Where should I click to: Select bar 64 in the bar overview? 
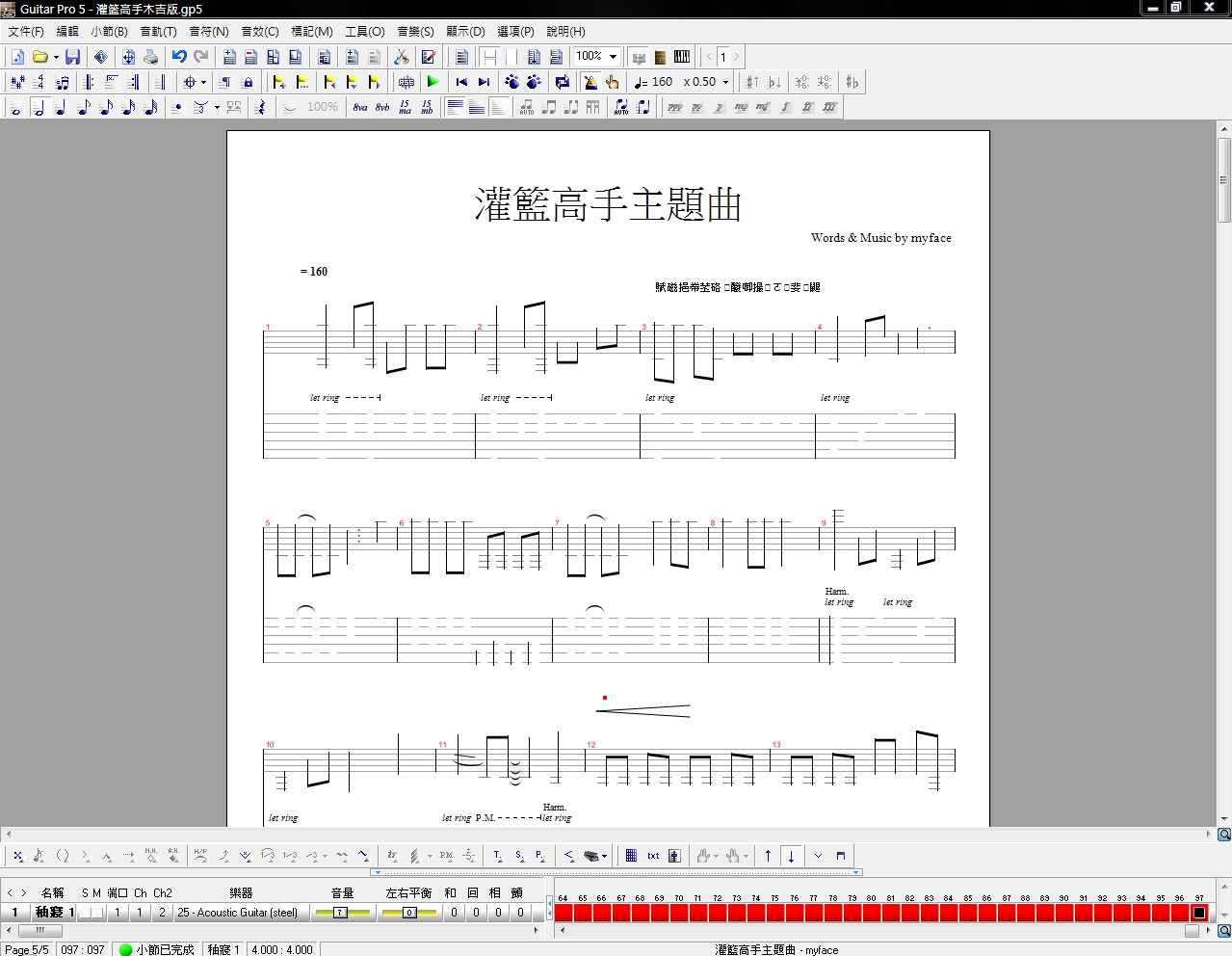pos(564,913)
